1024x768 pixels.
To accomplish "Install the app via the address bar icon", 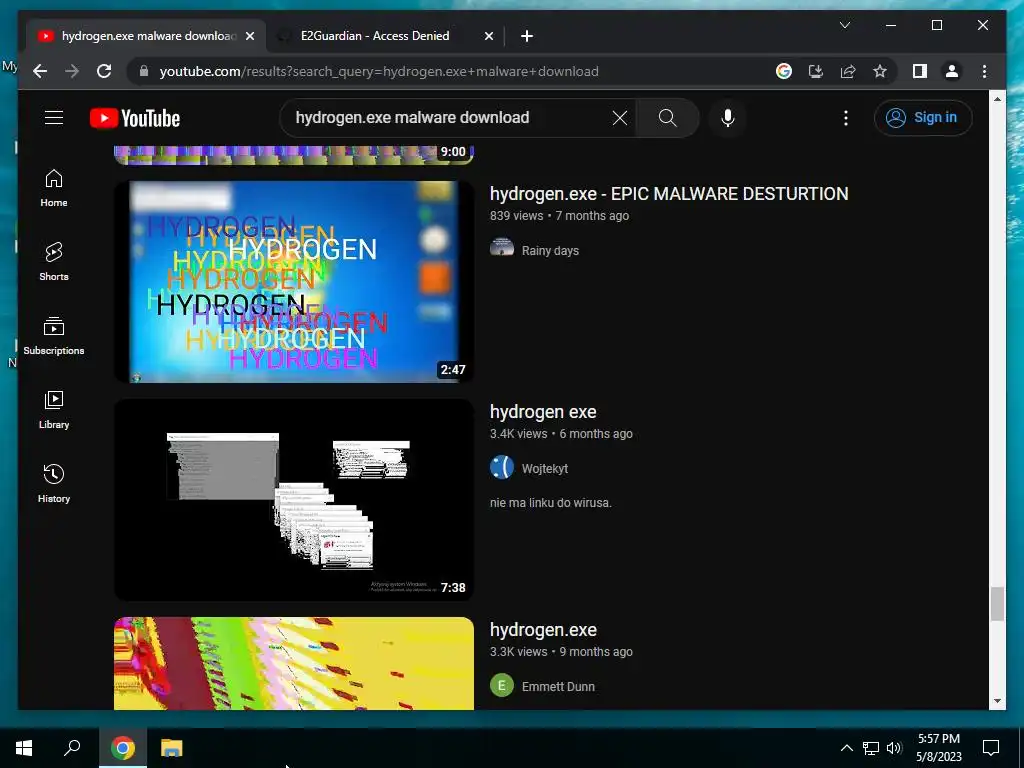I will [x=816, y=71].
